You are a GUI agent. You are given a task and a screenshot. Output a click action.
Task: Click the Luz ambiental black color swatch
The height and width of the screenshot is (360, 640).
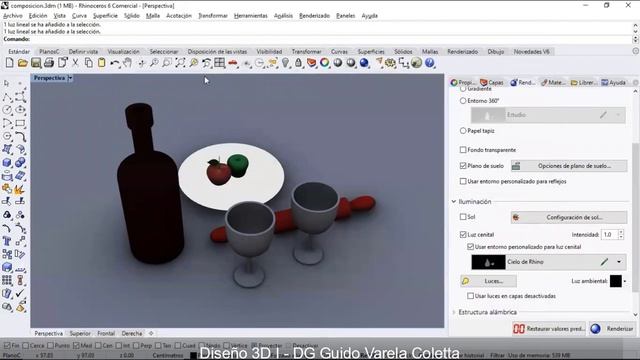[616, 281]
